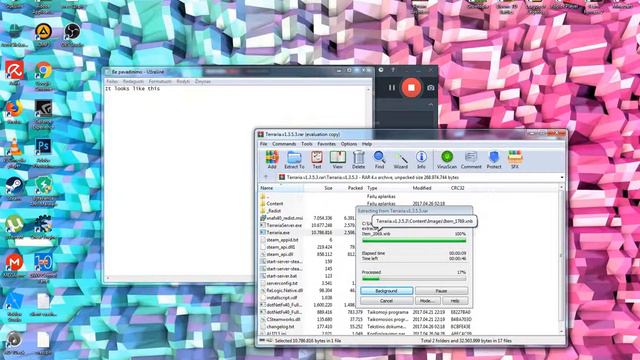Sort file list by the Name column header
The image size is (640, 360).
(281, 188)
